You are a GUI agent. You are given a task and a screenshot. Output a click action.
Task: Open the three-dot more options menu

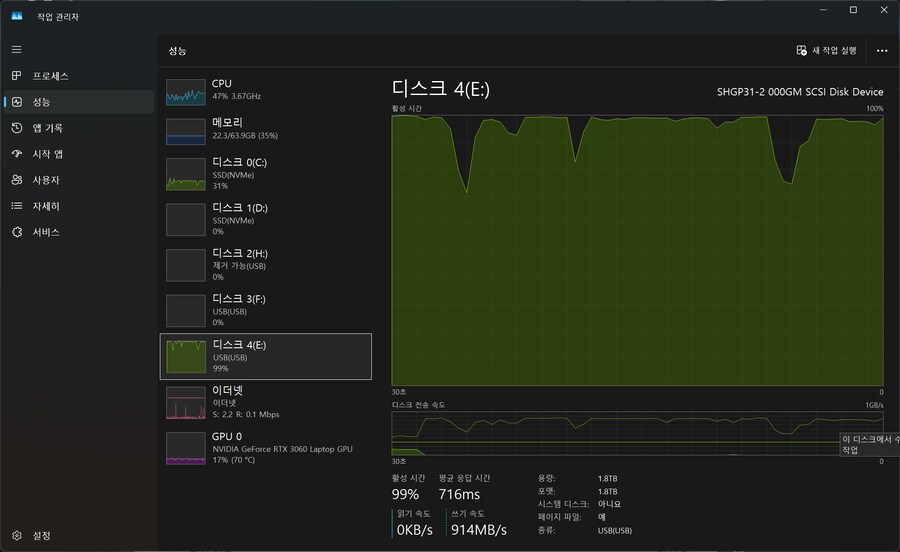tap(882, 50)
